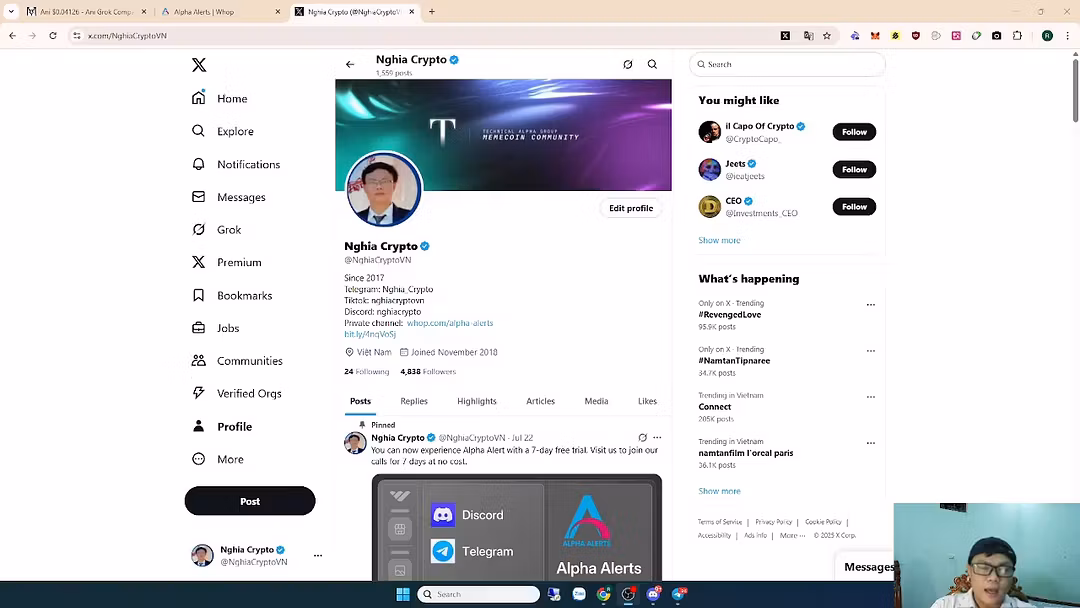Image resolution: width=1080 pixels, height=608 pixels.
Task: Click the page's vertical scrollbar
Action: (1074, 90)
